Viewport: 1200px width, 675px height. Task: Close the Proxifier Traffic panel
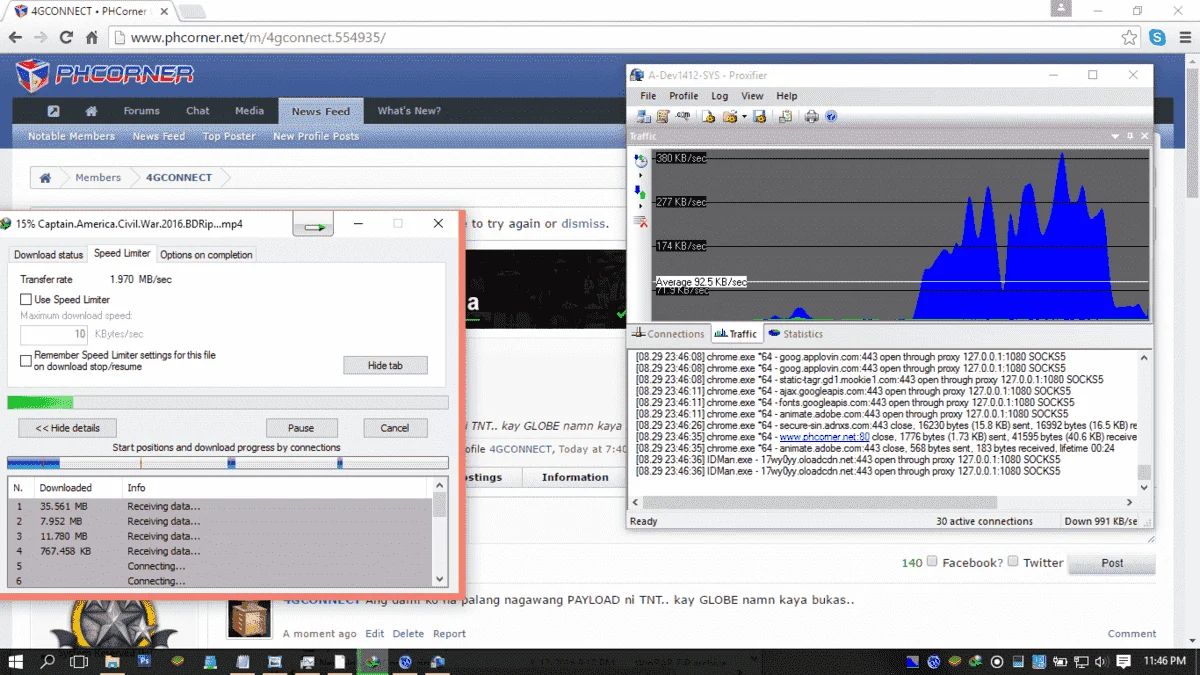(x=1144, y=136)
